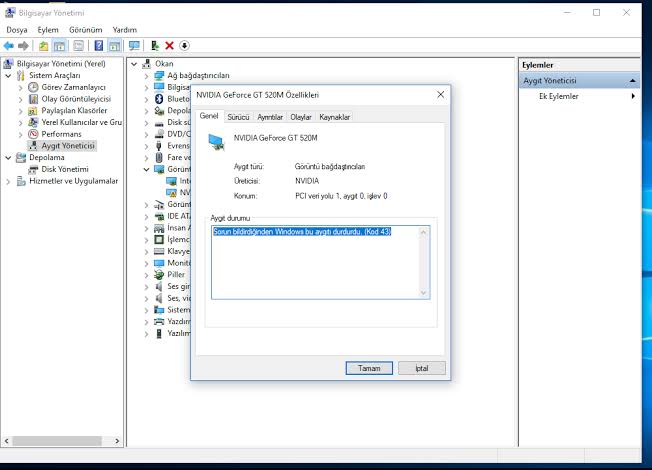The height and width of the screenshot is (470, 652).
Task: Select Performans tree item
Action: (x=62, y=134)
